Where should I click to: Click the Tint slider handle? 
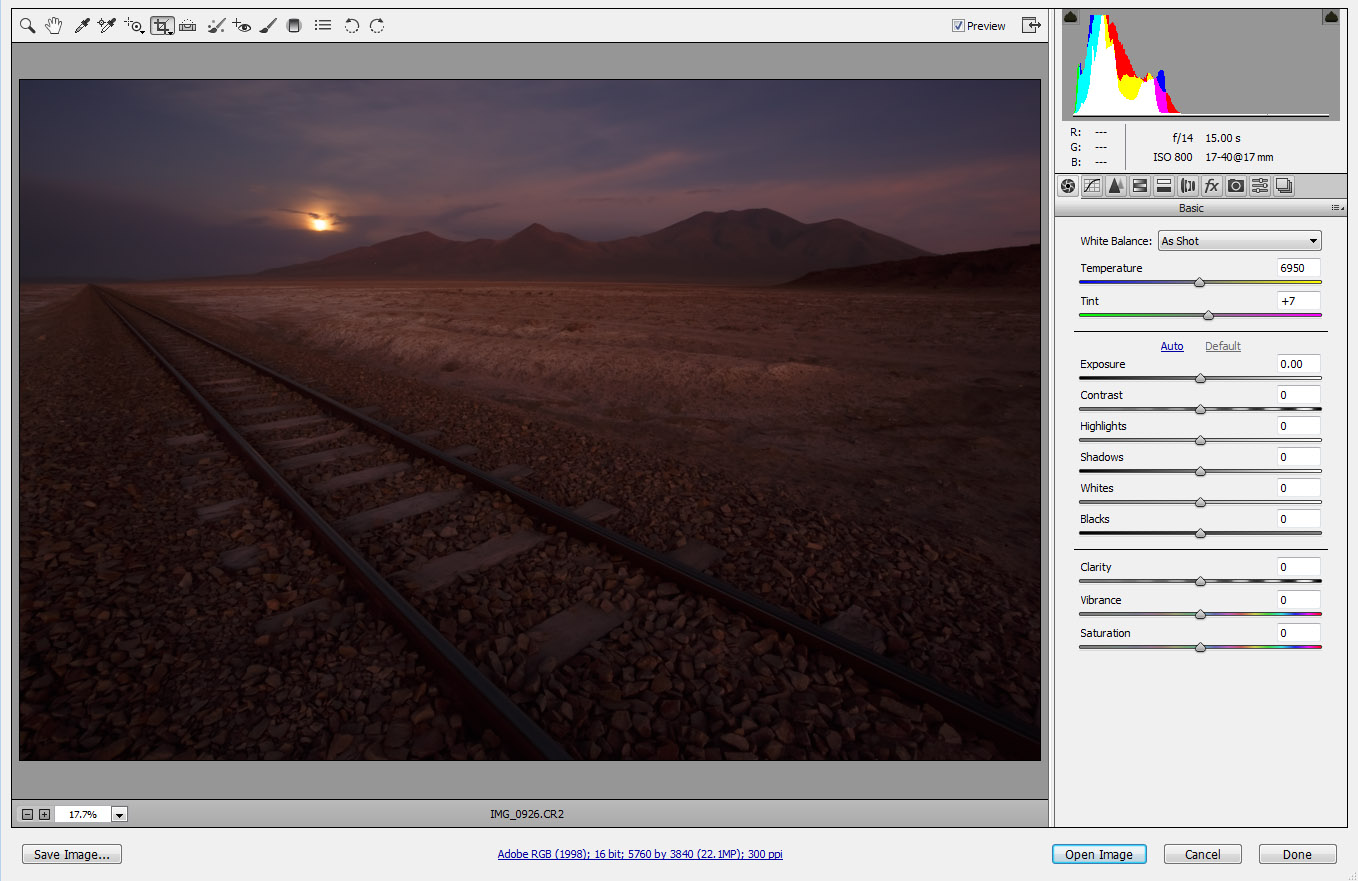point(1208,315)
